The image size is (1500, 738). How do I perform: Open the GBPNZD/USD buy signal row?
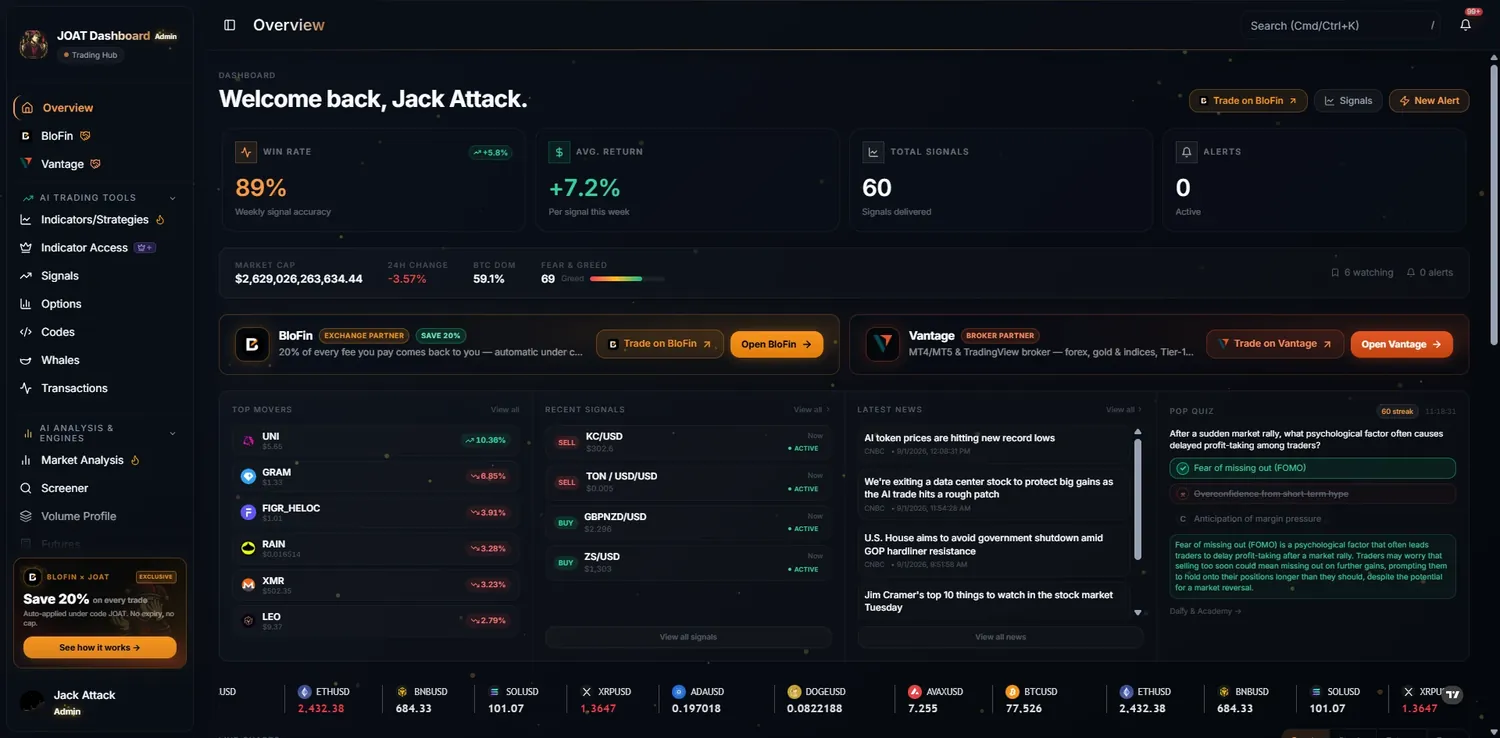coord(688,522)
